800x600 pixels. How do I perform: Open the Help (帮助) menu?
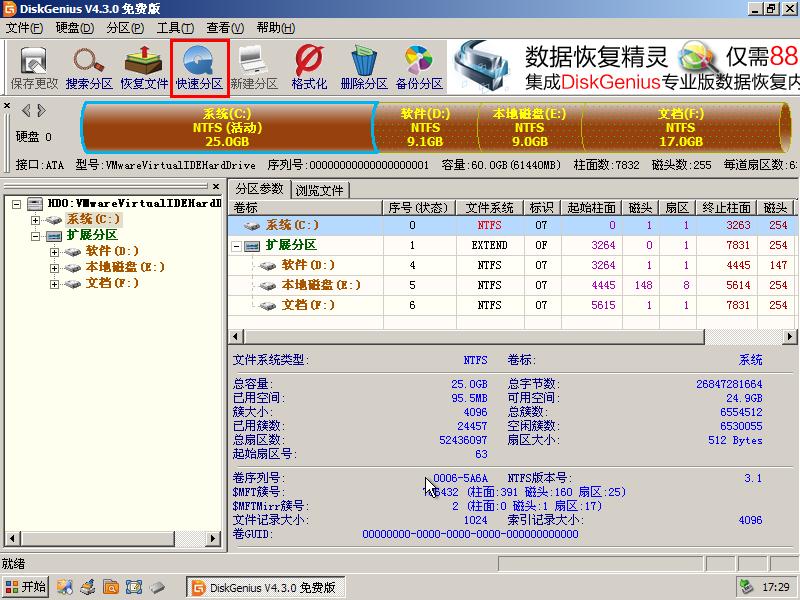[276, 28]
